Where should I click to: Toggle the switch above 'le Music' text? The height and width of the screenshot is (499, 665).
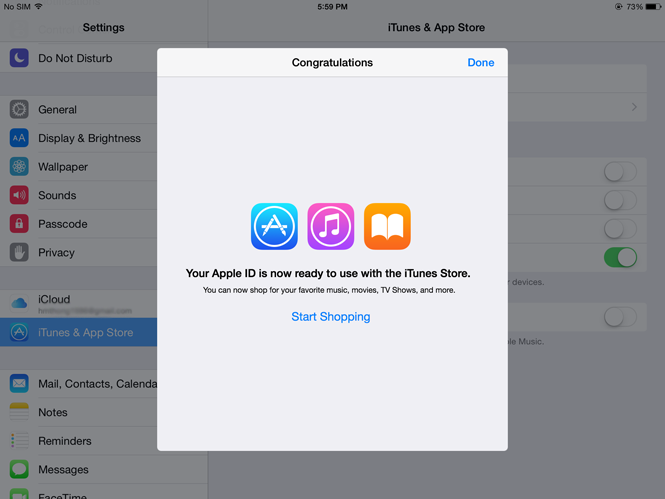pyautogui.click(x=620, y=317)
